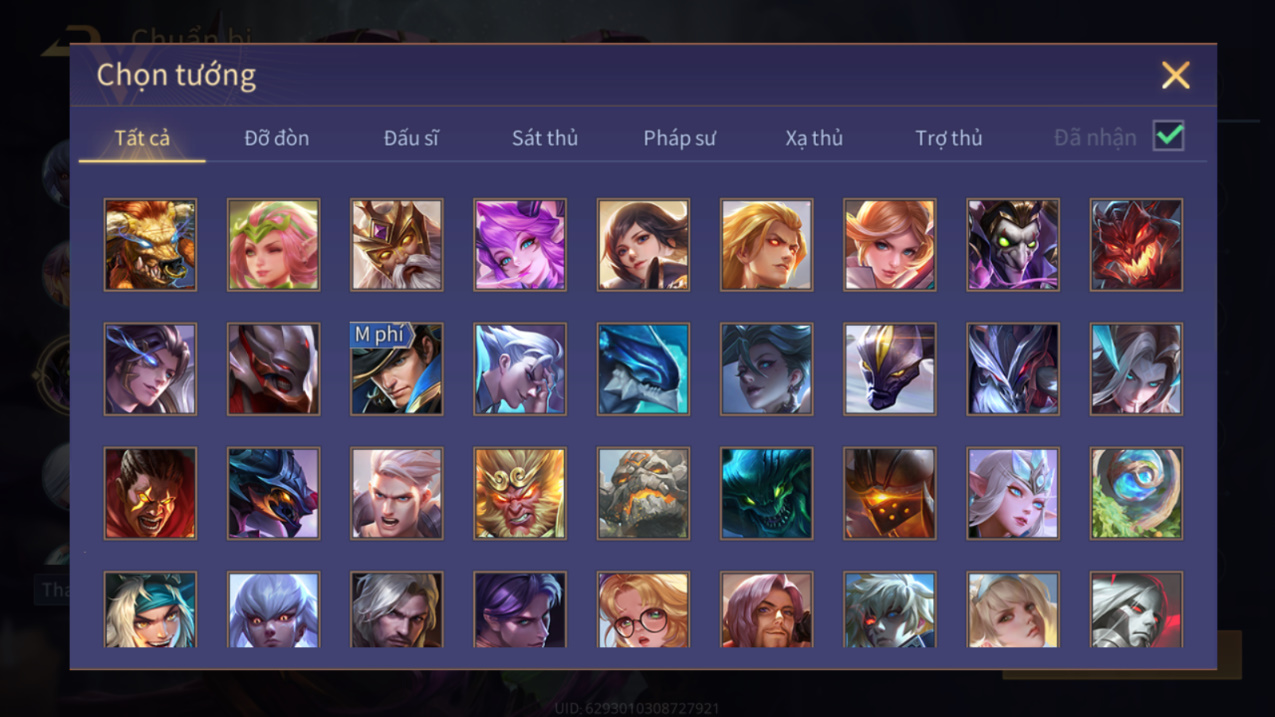Switch to the 'Đỡ đòn' tab
The image size is (1275, 717).
[x=277, y=138]
